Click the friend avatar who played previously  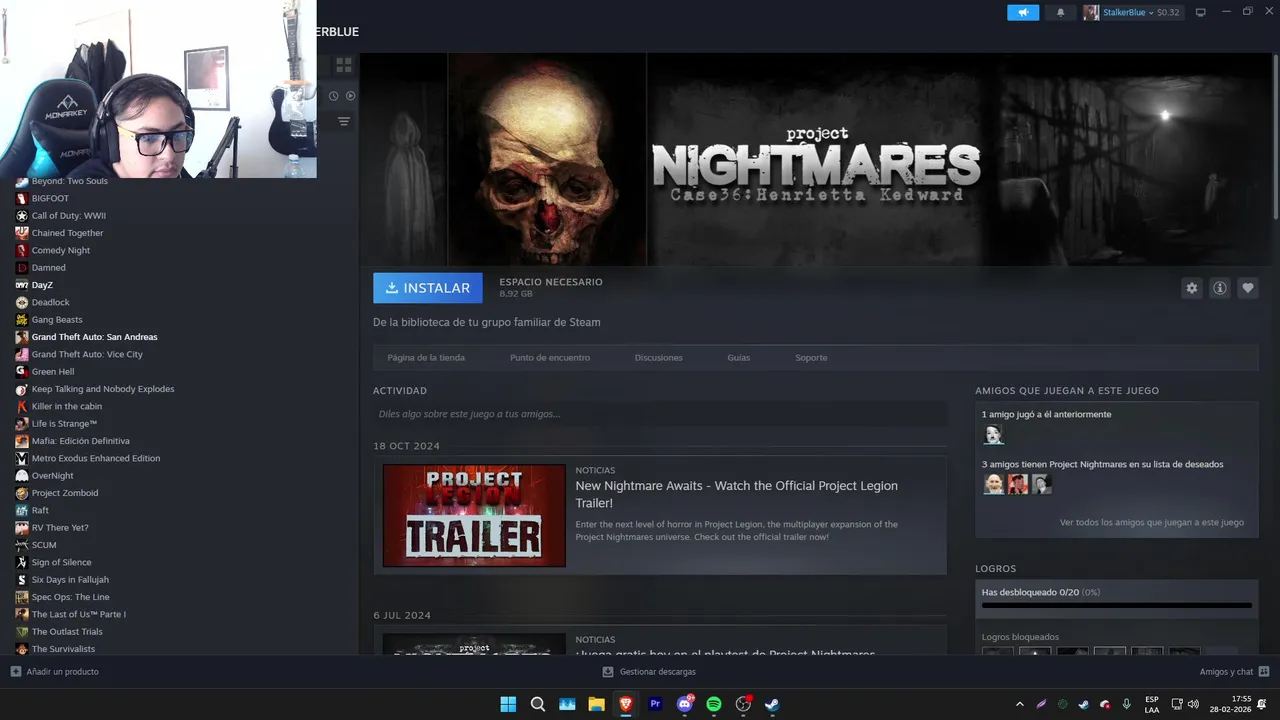tap(993, 434)
